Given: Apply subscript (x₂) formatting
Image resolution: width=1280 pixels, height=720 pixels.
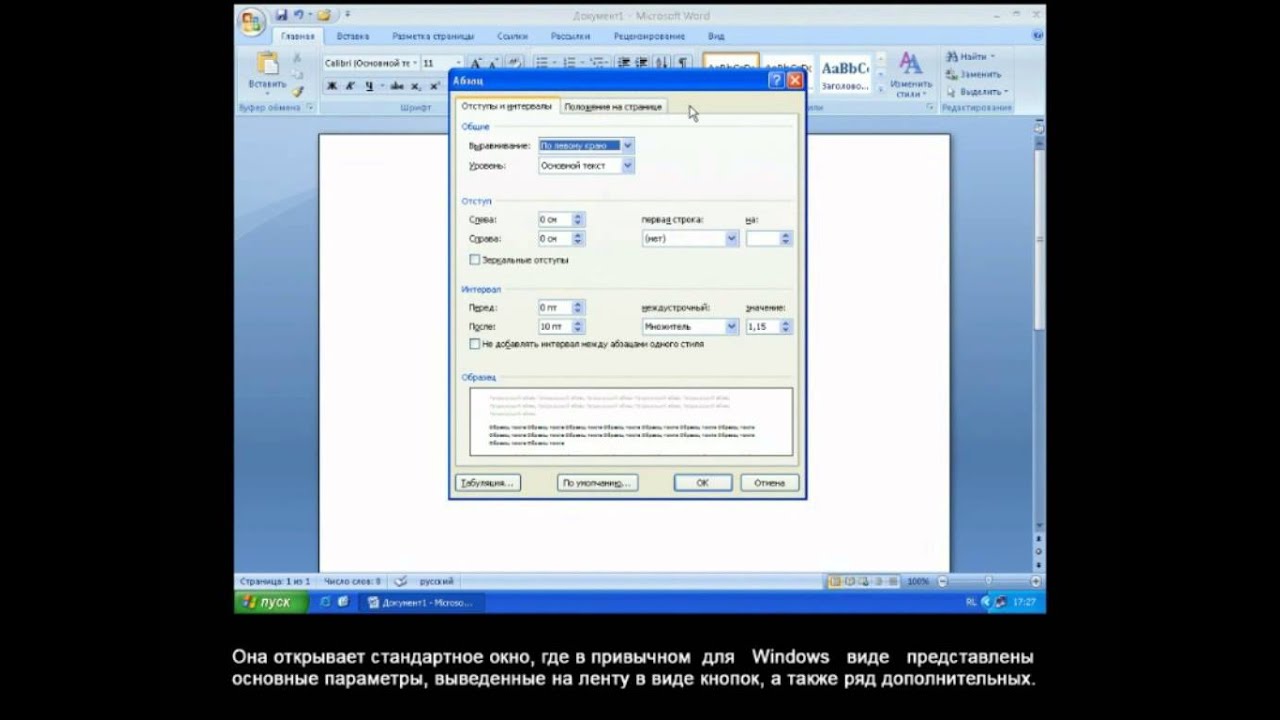Looking at the screenshot, I should [x=417, y=86].
